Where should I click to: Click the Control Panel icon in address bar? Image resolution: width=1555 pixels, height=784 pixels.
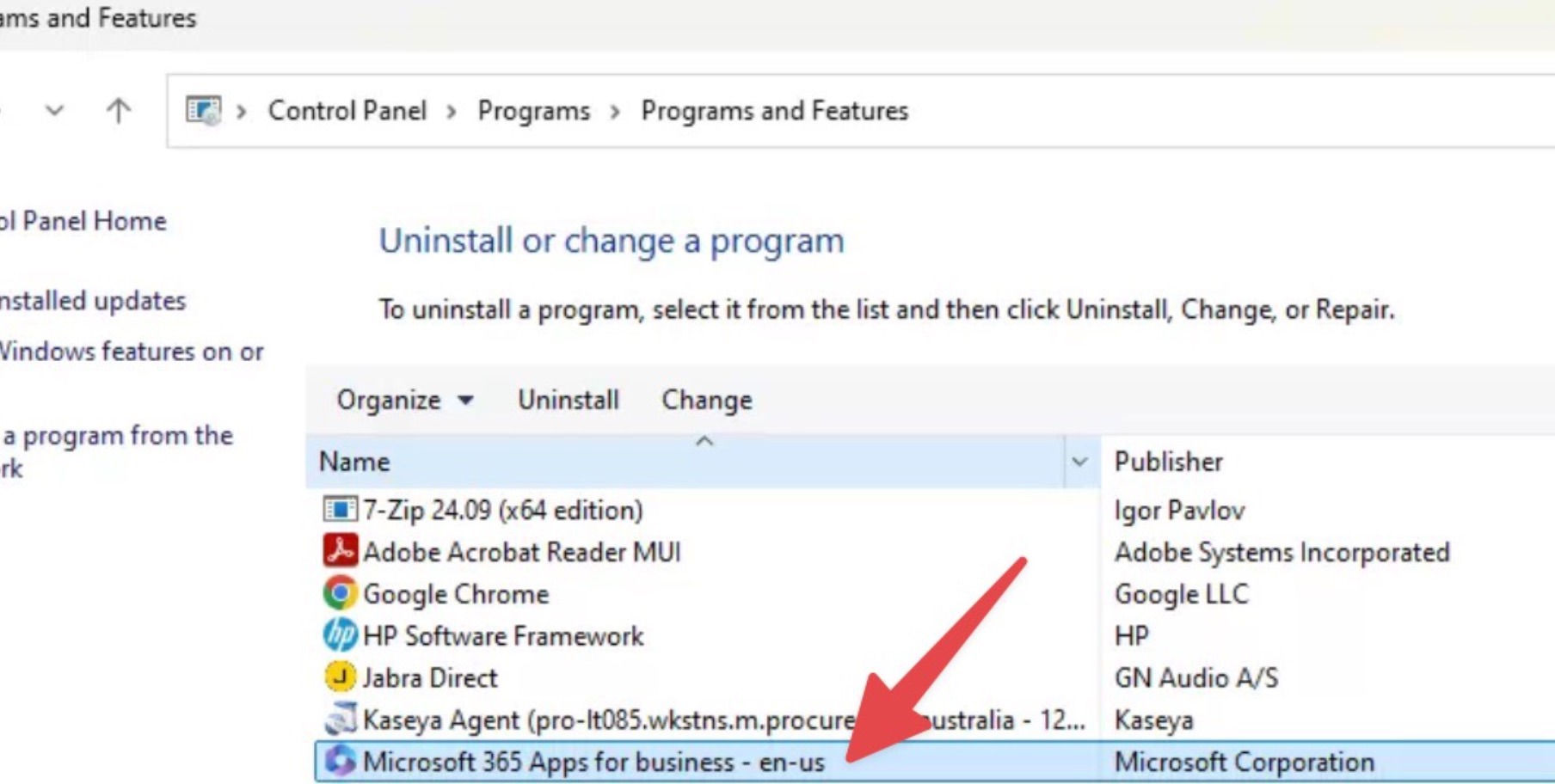pyautogui.click(x=204, y=111)
